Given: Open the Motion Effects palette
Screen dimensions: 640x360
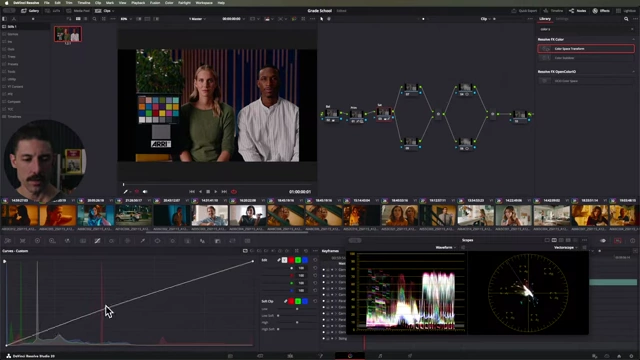Looking at the screenshot, I should pos(82,241).
